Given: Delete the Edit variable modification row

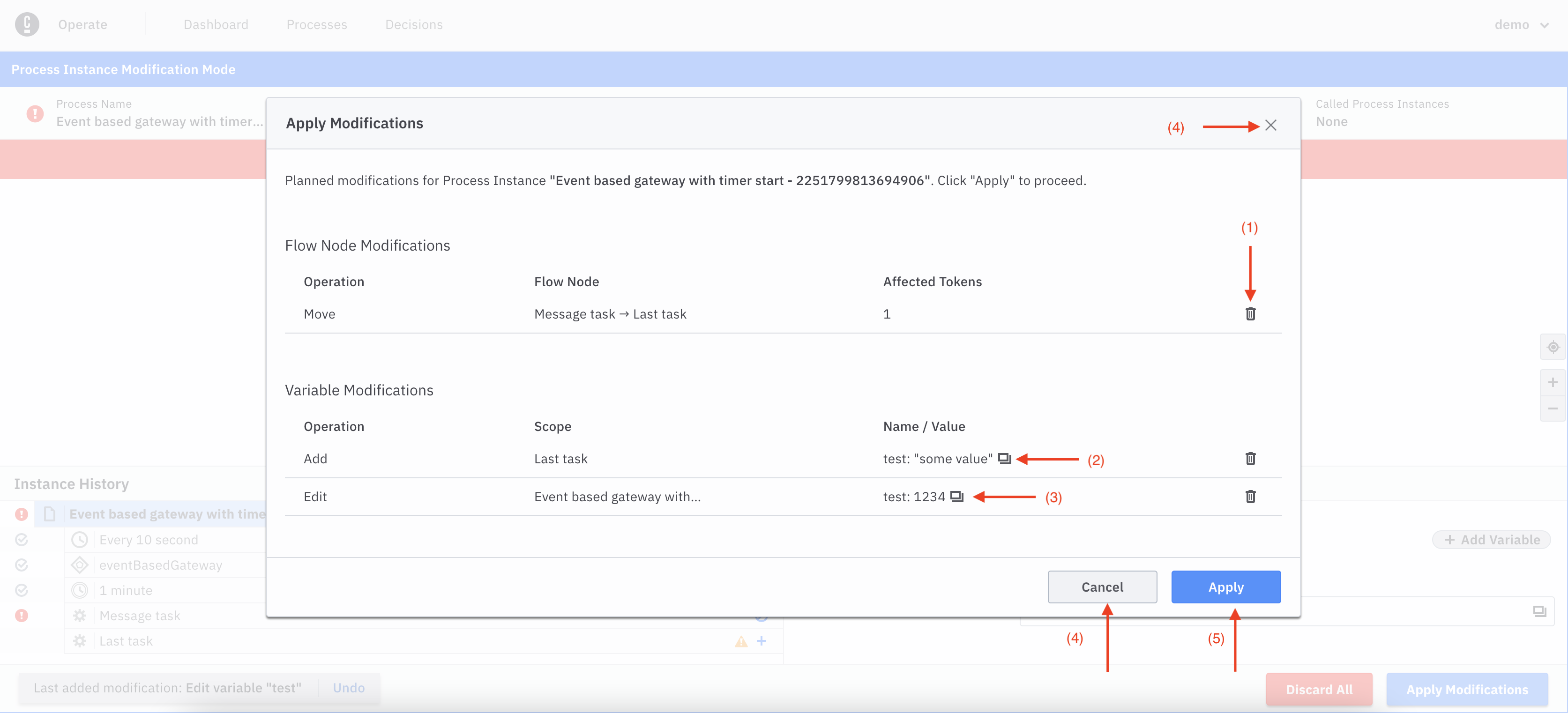Looking at the screenshot, I should pyautogui.click(x=1250, y=497).
